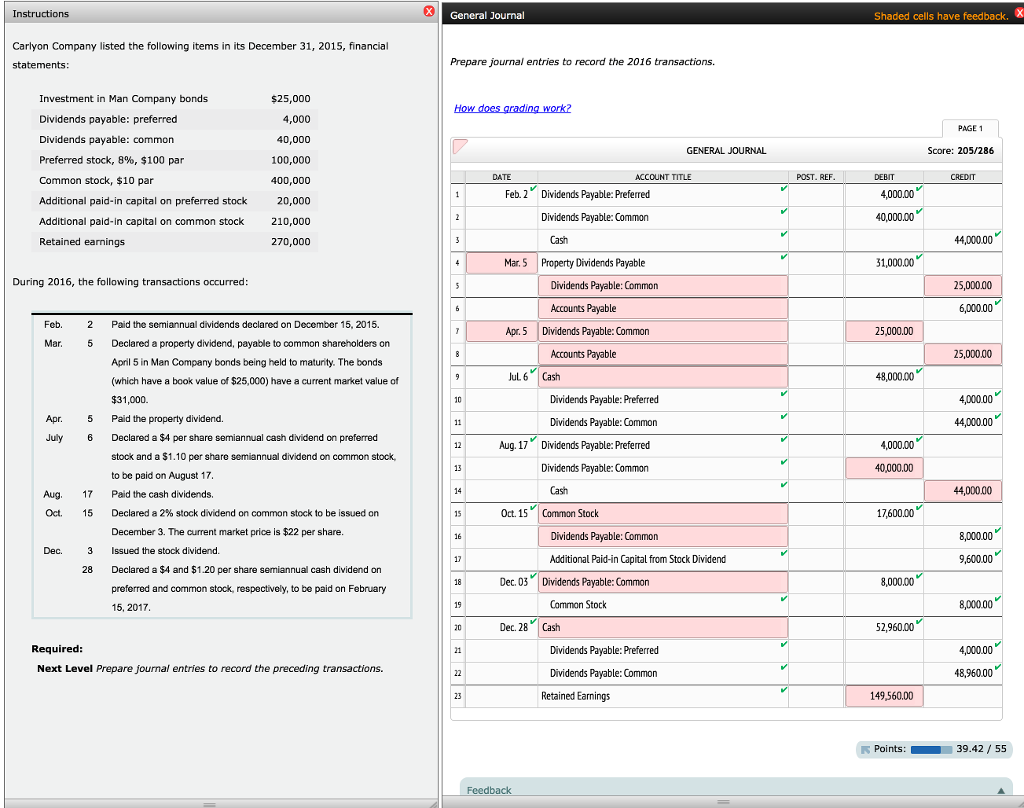The image size is (1024, 808).
Task: Click the General Journal panel title
Action: 487,15
